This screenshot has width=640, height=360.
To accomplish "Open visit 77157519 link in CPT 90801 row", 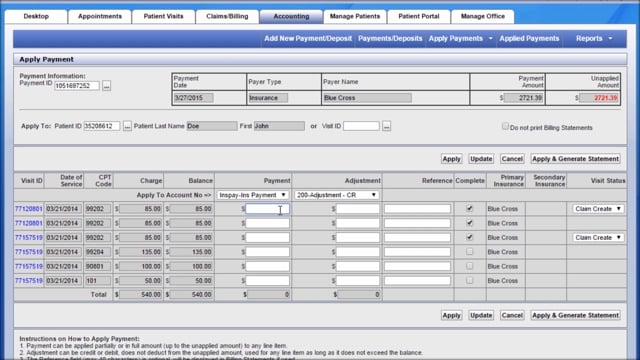I will [x=29, y=266].
